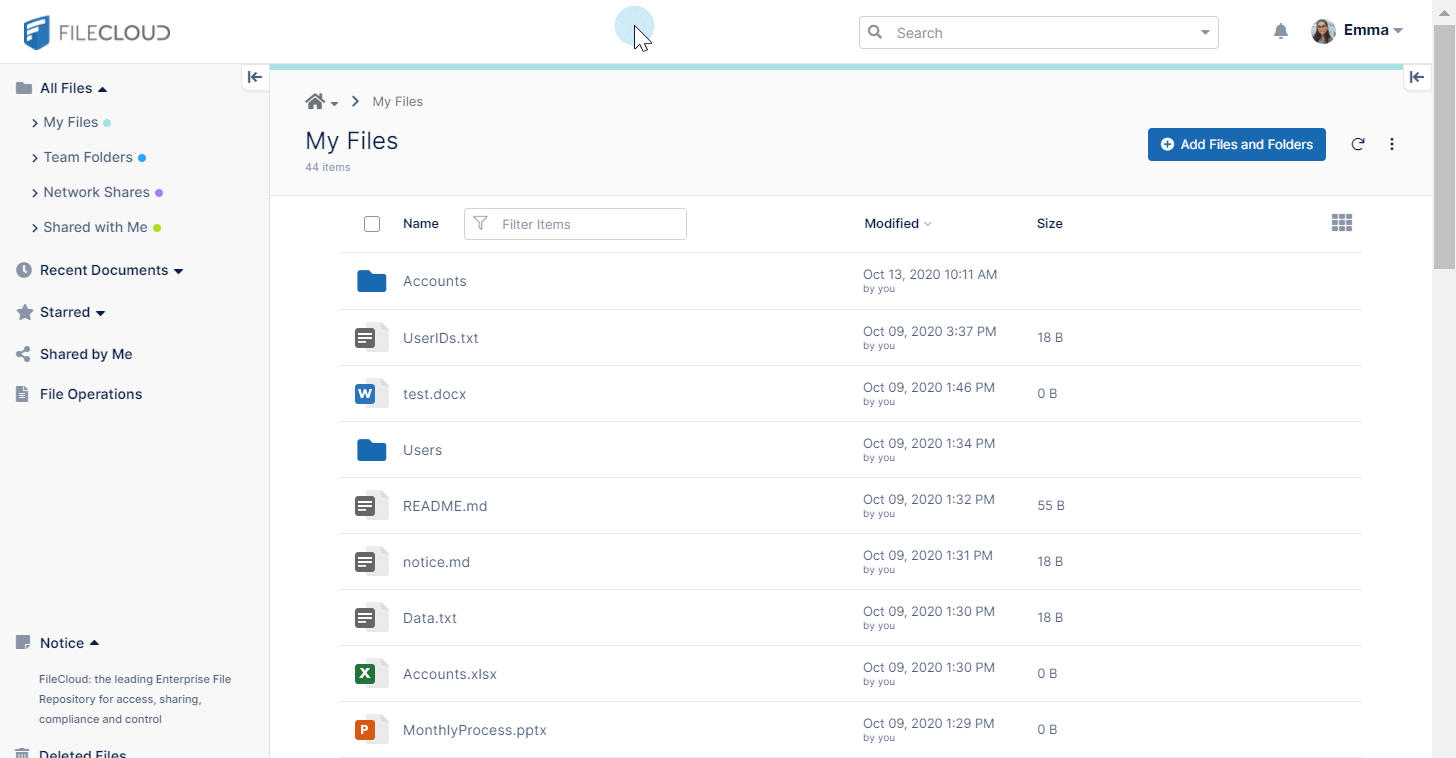Screen dimensions: 1456x758
Task: Sort by the Size column header
Action: coord(1050,223)
